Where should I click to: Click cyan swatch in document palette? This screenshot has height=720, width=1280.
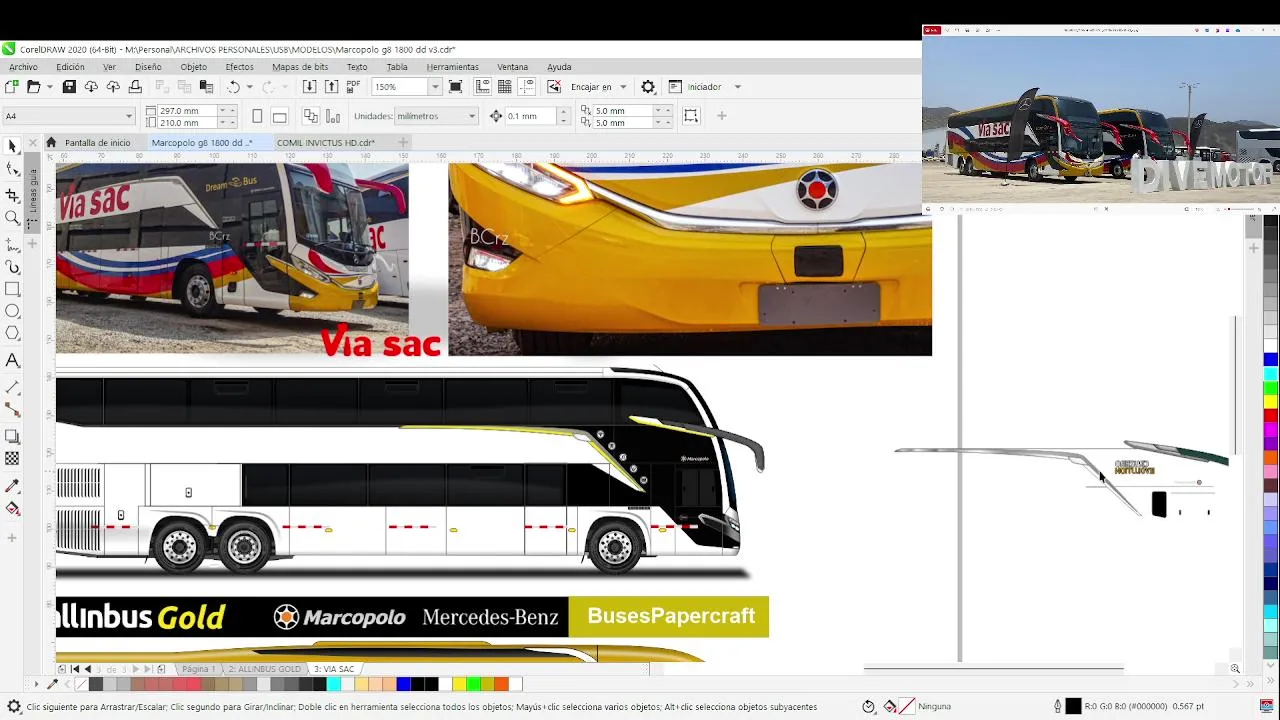(333, 684)
